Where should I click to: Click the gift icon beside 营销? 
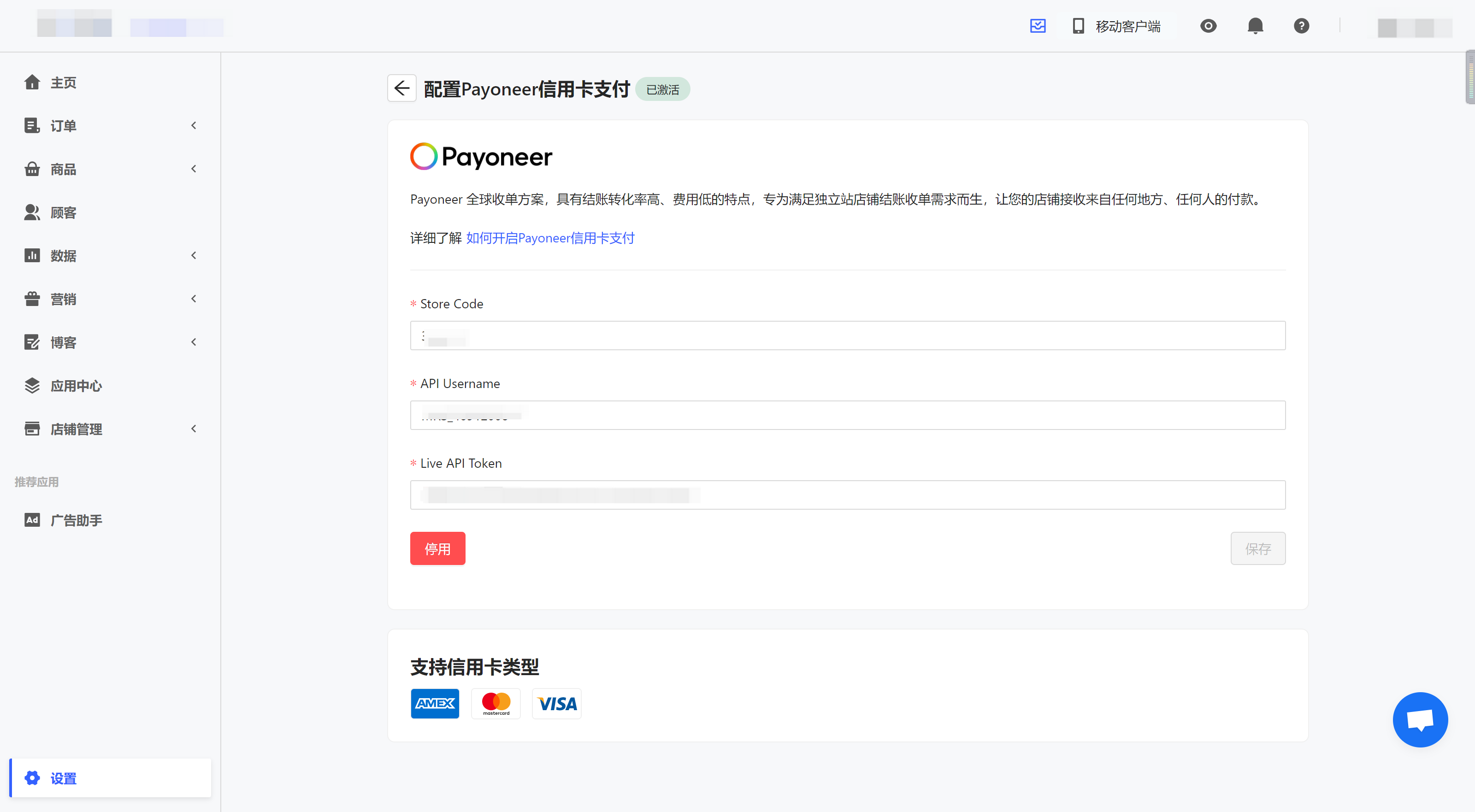pyautogui.click(x=32, y=299)
